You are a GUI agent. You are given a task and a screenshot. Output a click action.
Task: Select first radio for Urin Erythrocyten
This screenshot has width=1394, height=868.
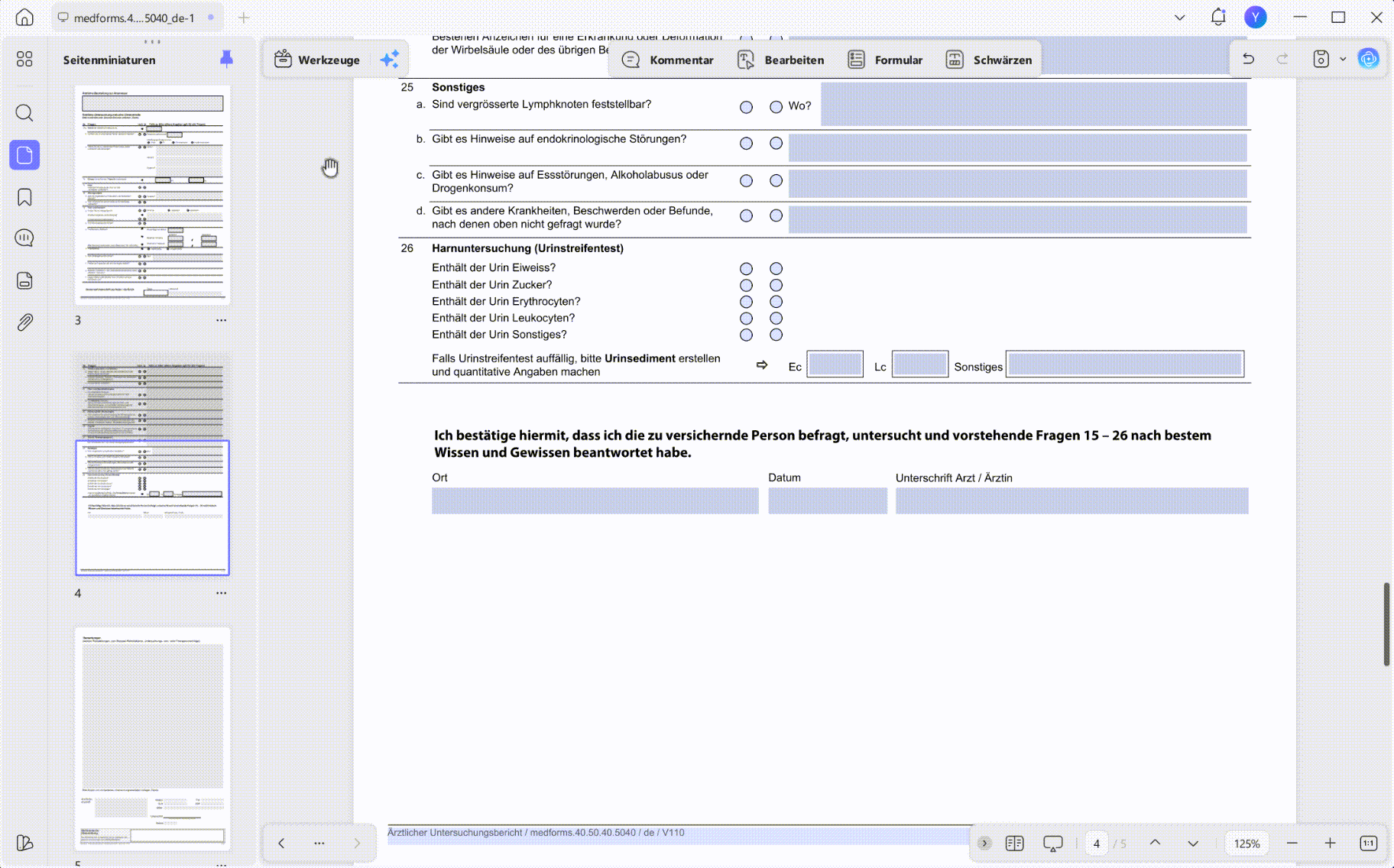[x=746, y=302]
